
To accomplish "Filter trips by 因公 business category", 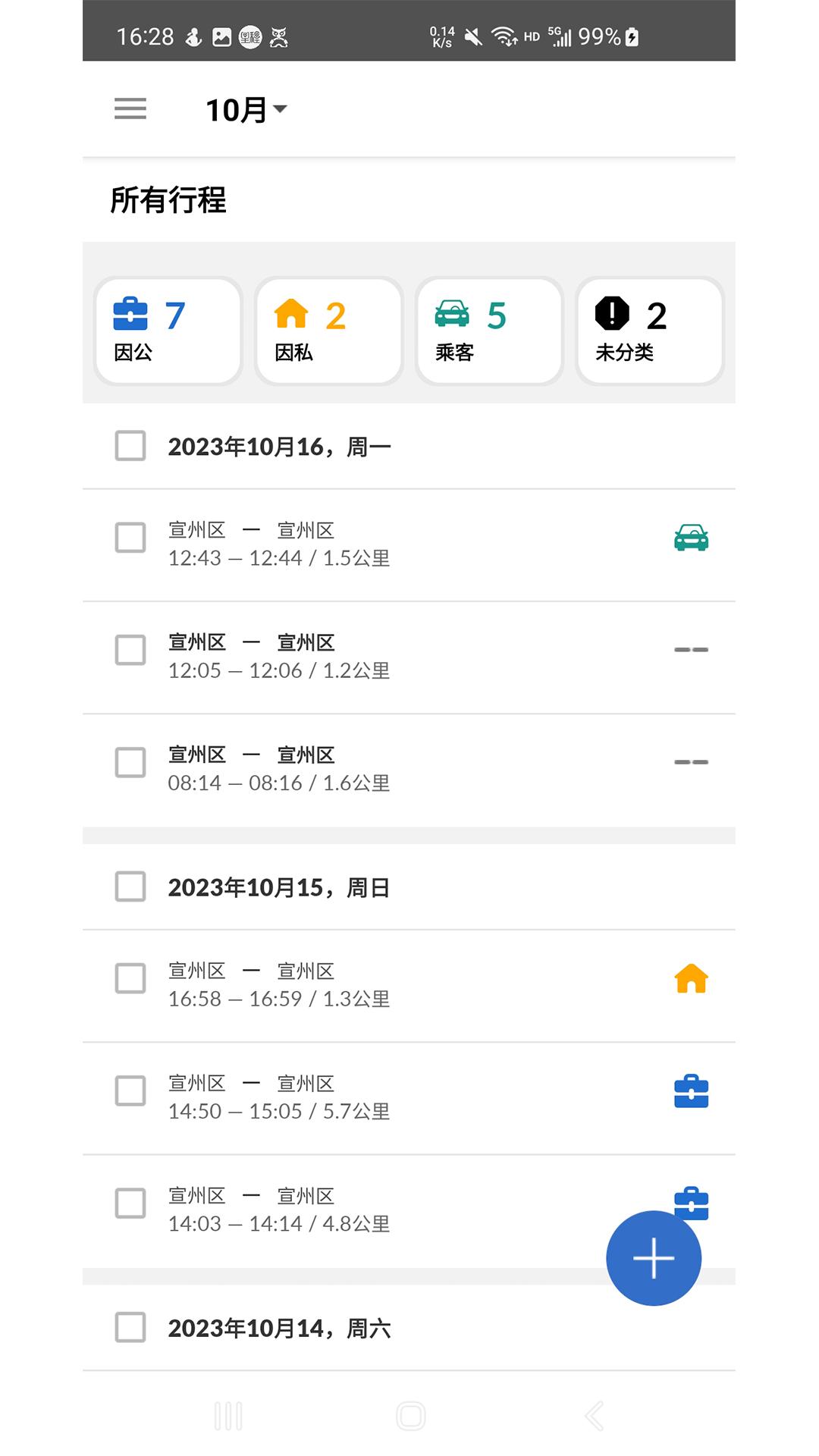I will (x=168, y=331).
